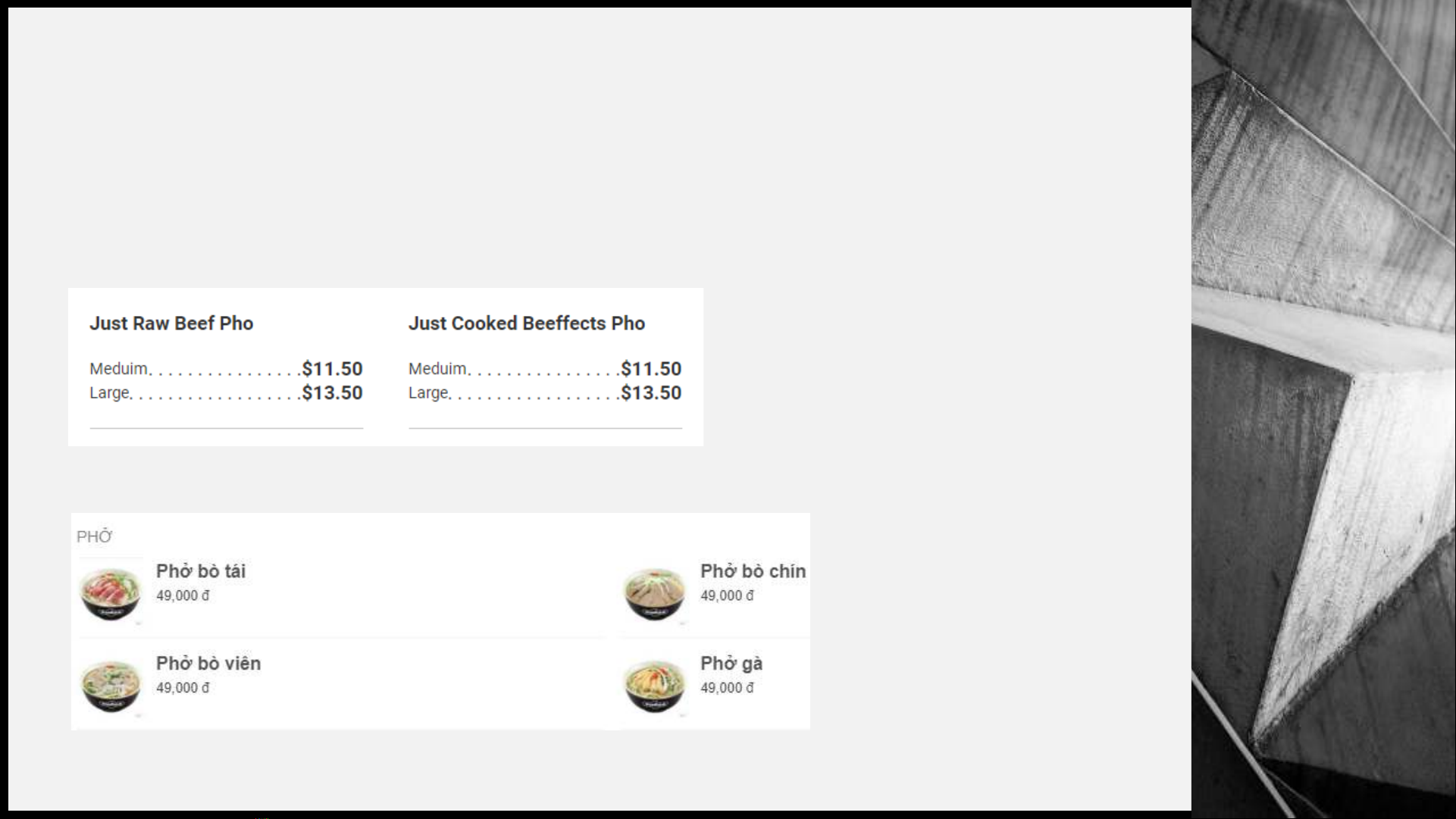
Task: Open the Phở bò chín item title
Action: [753, 571]
